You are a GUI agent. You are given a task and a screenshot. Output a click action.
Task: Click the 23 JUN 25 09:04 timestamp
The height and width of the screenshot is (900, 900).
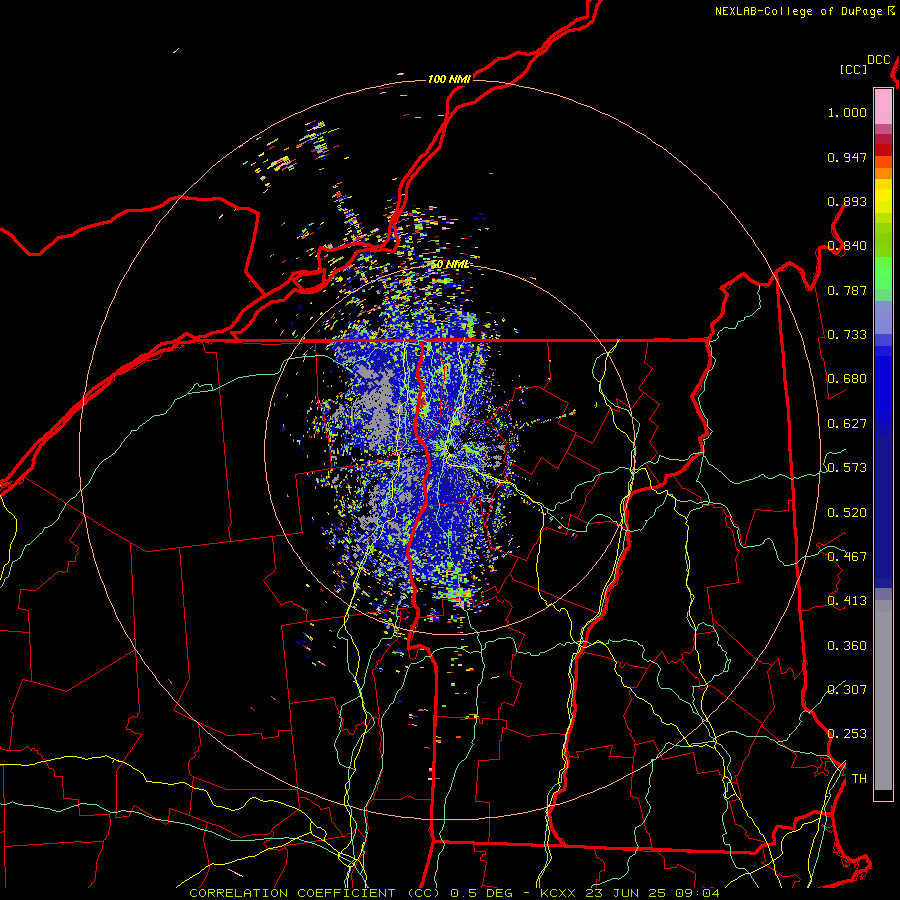click(653, 893)
